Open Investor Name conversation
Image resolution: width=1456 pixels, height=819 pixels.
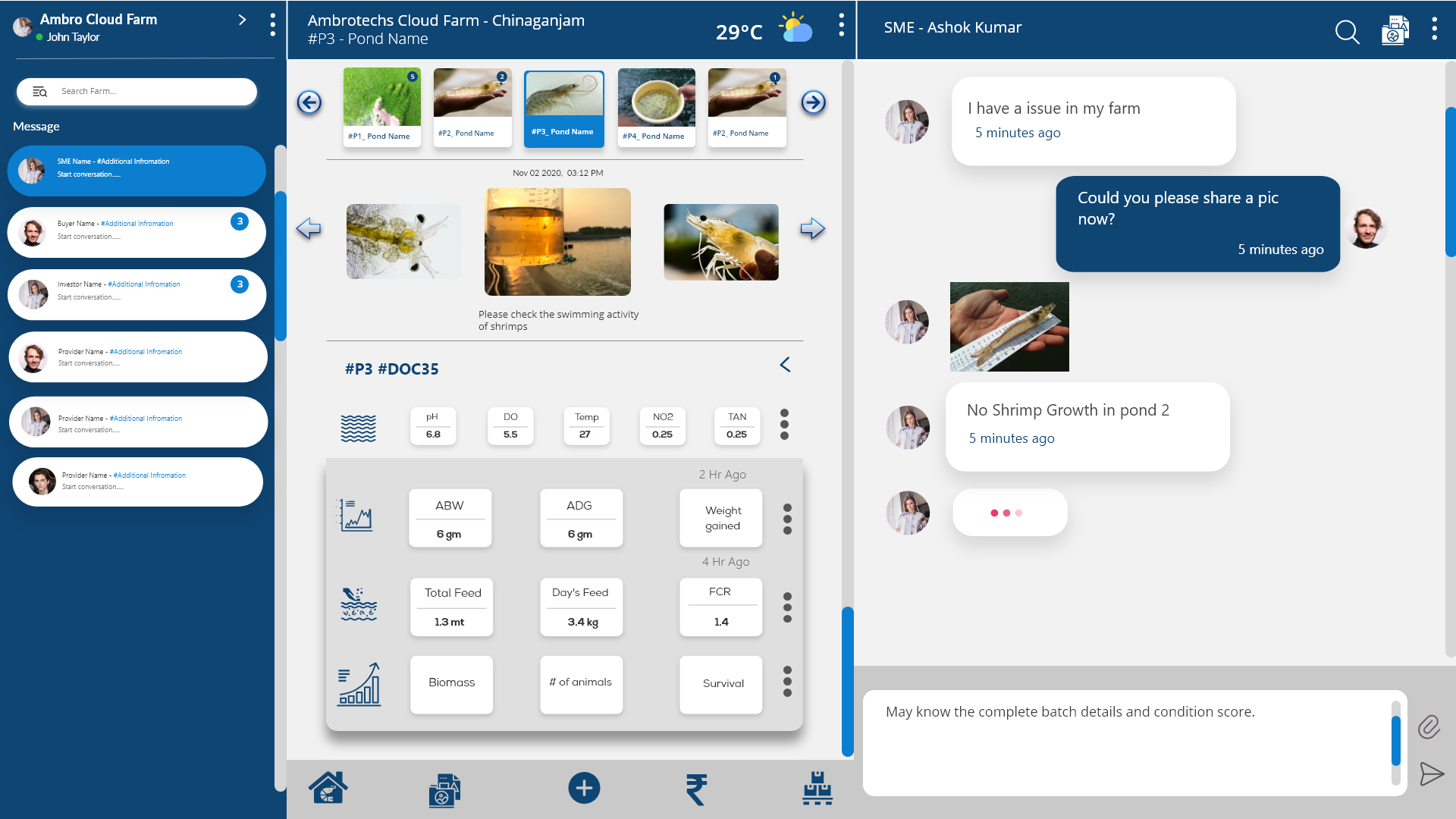coord(136,294)
